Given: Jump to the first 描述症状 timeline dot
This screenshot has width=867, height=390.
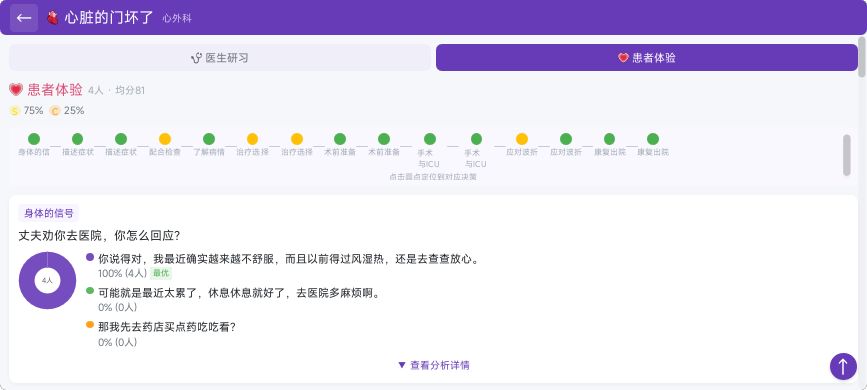Looking at the screenshot, I should coord(77,139).
